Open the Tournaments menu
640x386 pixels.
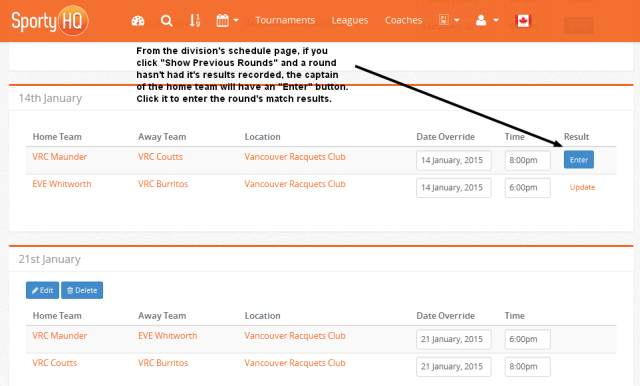285,20
